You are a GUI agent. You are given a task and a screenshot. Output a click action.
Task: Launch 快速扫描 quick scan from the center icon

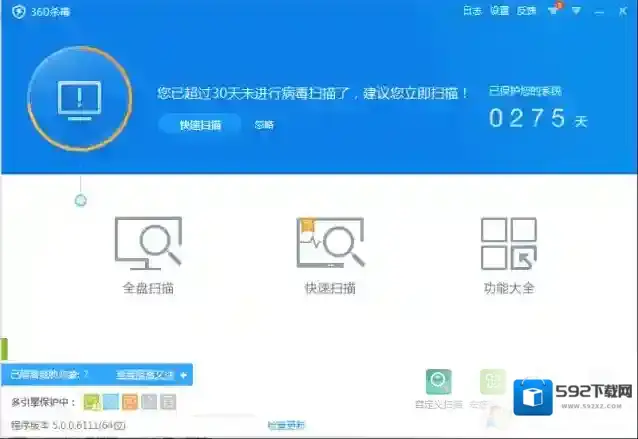pyautogui.click(x=329, y=245)
